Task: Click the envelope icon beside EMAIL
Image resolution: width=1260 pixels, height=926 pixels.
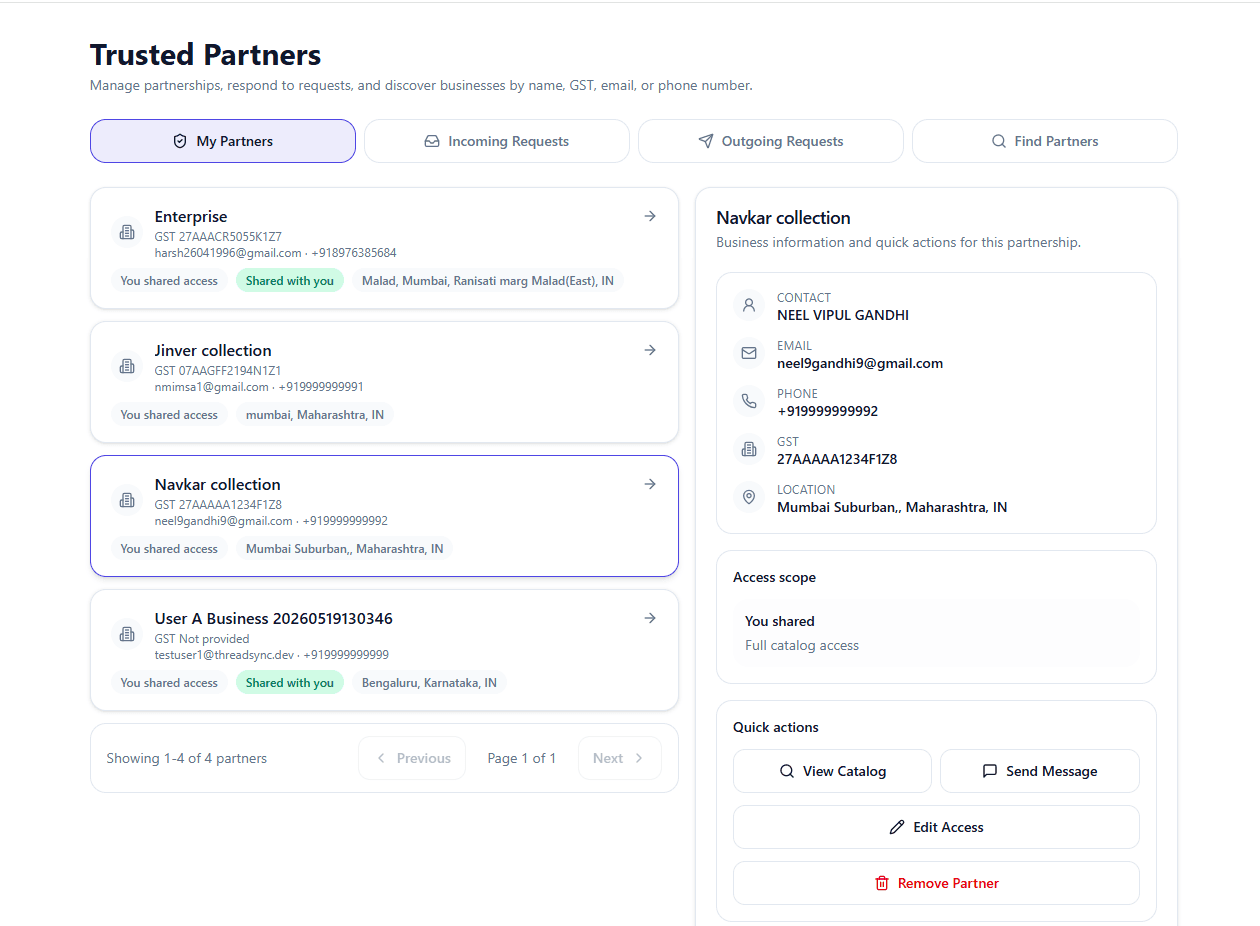Action: click(x=749, y=353)
